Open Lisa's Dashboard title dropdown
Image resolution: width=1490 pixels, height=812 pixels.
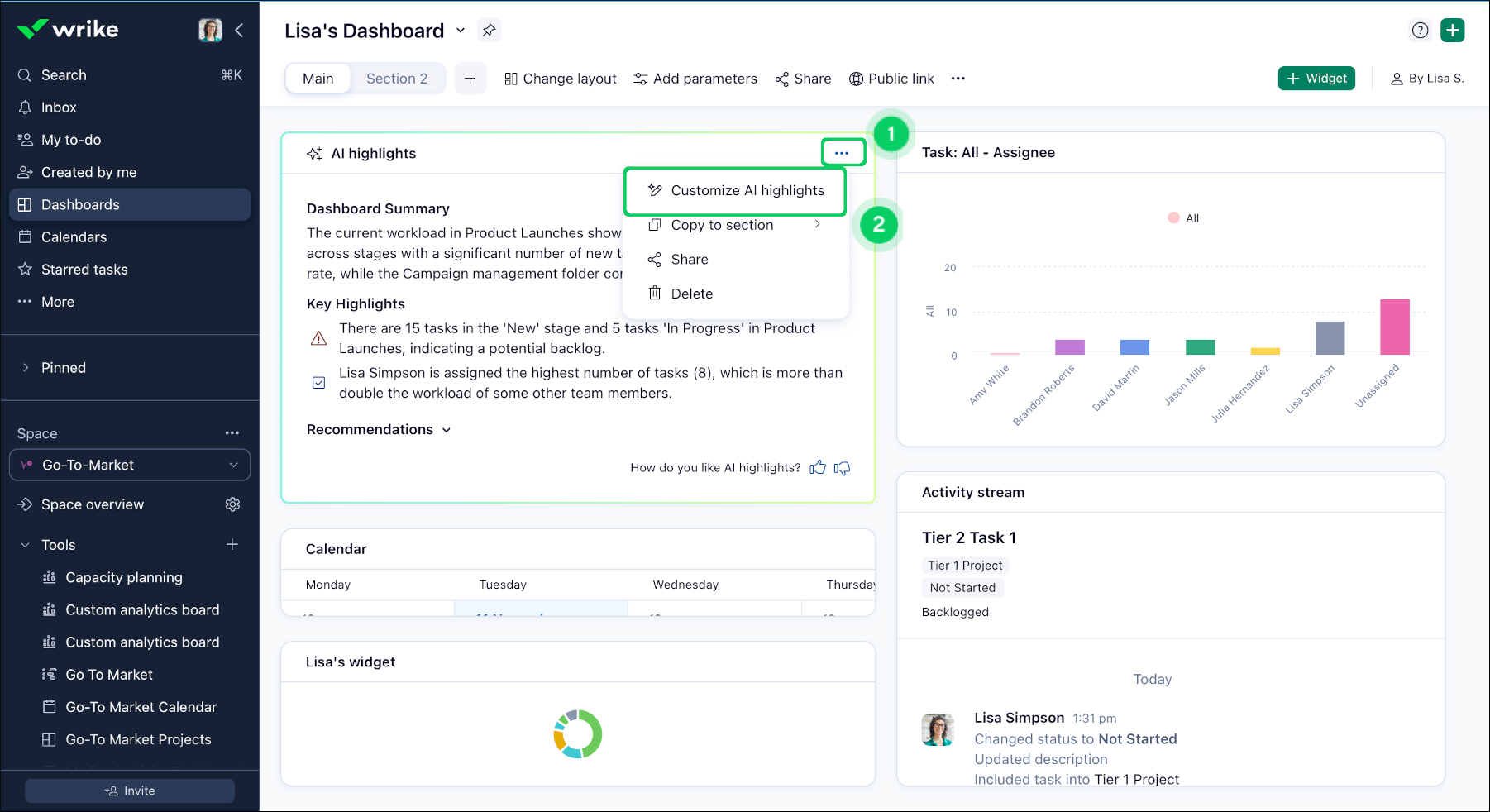461,31
